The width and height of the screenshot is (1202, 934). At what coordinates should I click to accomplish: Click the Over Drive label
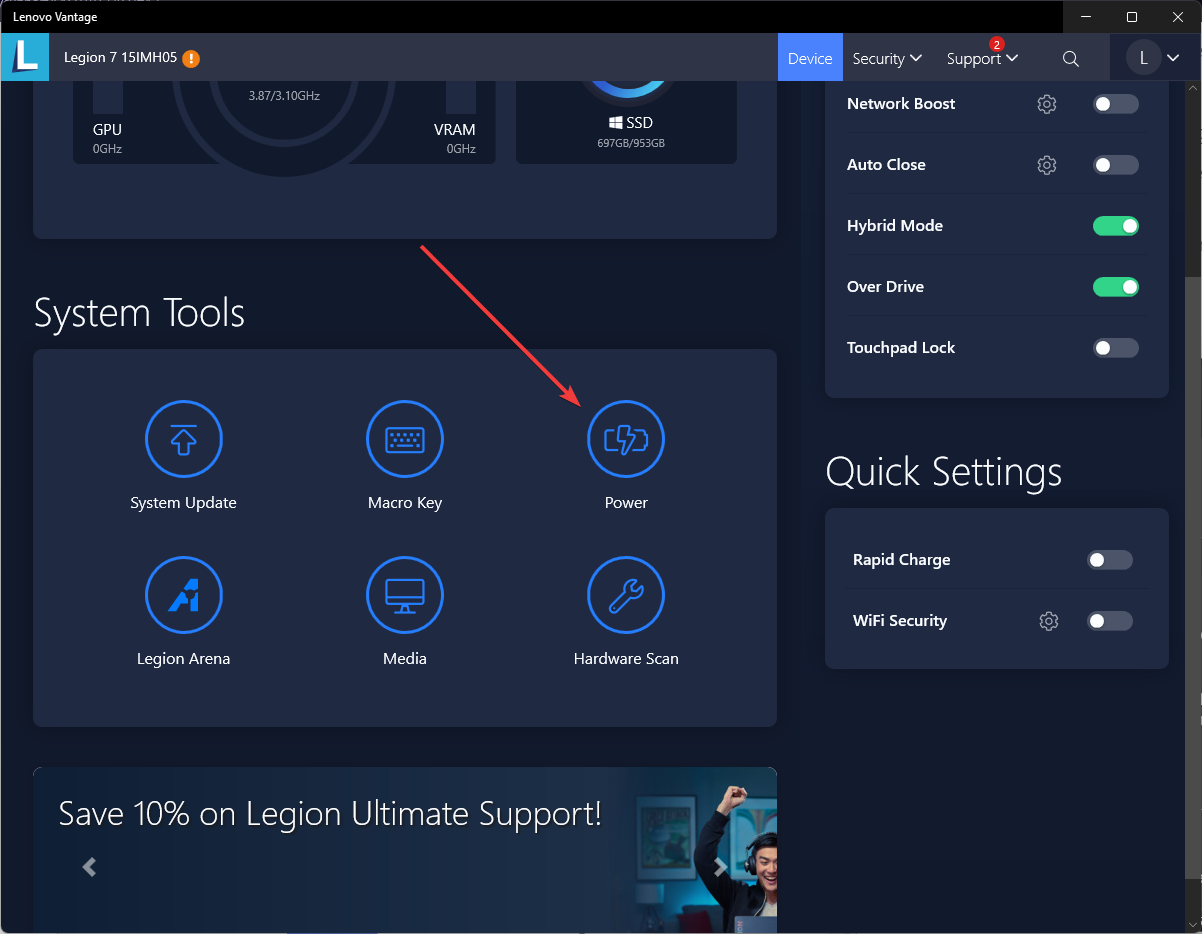pos(886,287)
